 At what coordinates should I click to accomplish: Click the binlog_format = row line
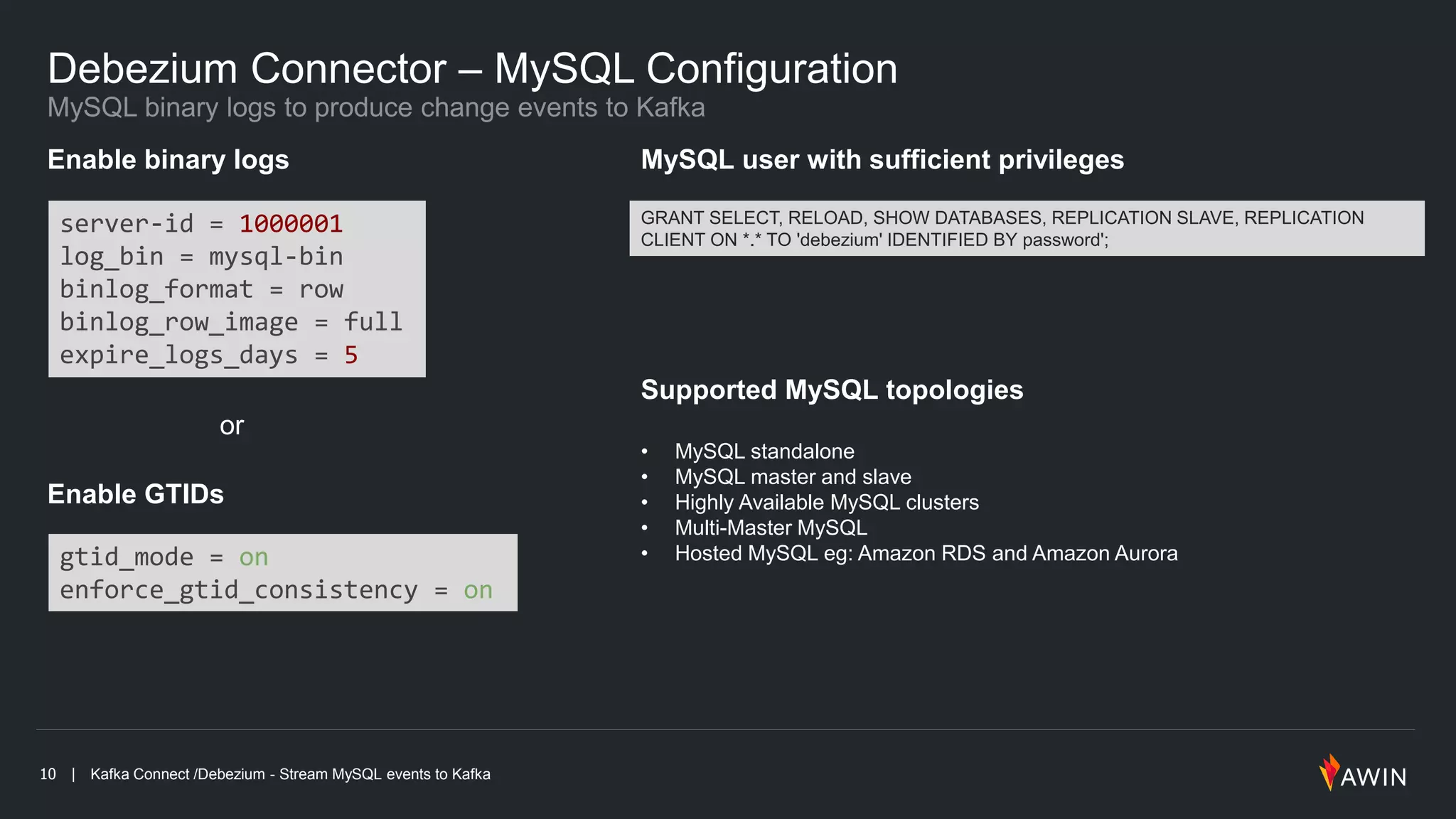click(201, 289)
